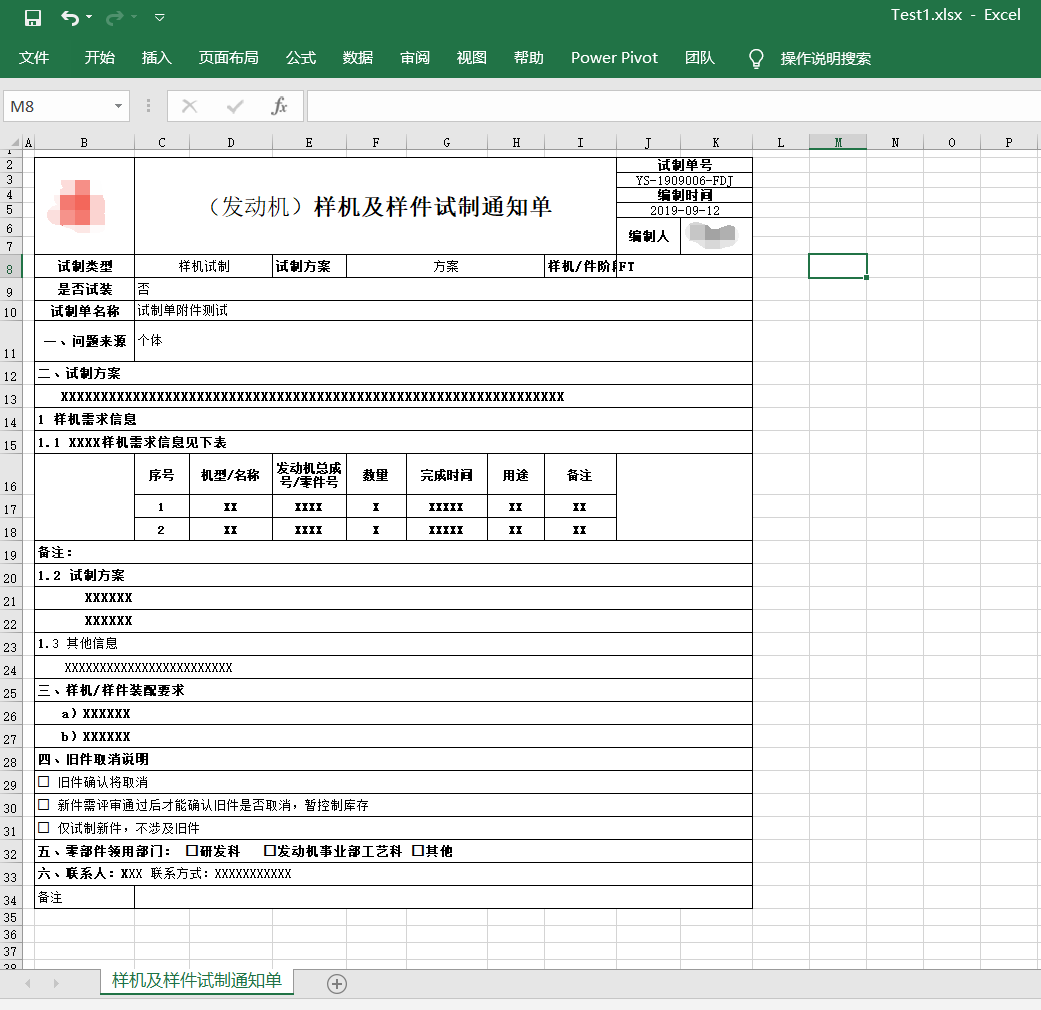Click the Cancel (X) formula bar icon
This screenshot has height=1010, width=1041.
(189, 106)
